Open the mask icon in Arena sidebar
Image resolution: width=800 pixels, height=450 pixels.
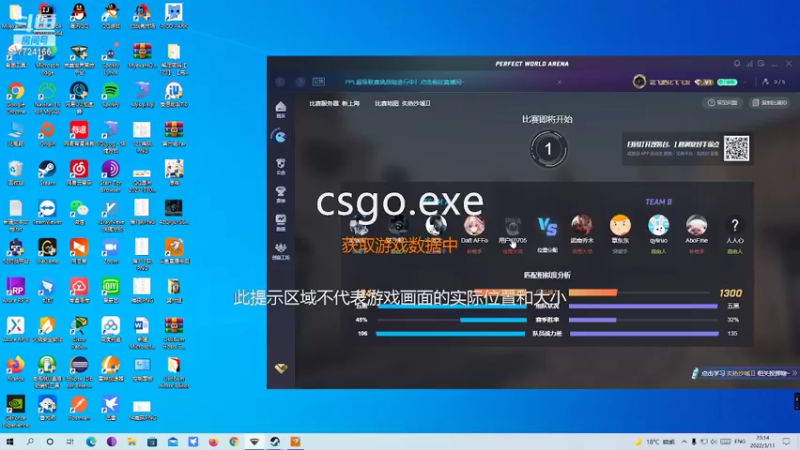pyautogui.click(x=281, y=166)
